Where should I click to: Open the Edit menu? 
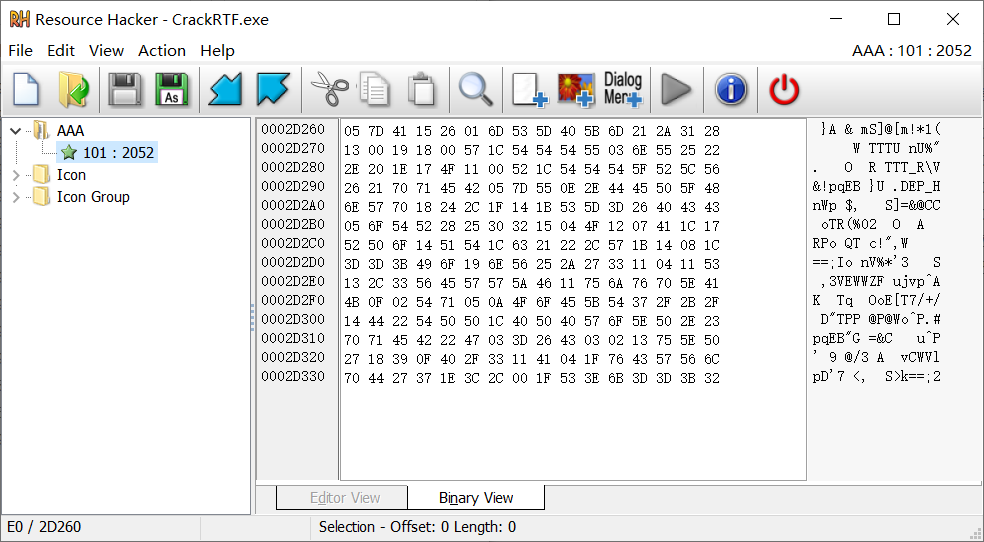pos(61,51)
